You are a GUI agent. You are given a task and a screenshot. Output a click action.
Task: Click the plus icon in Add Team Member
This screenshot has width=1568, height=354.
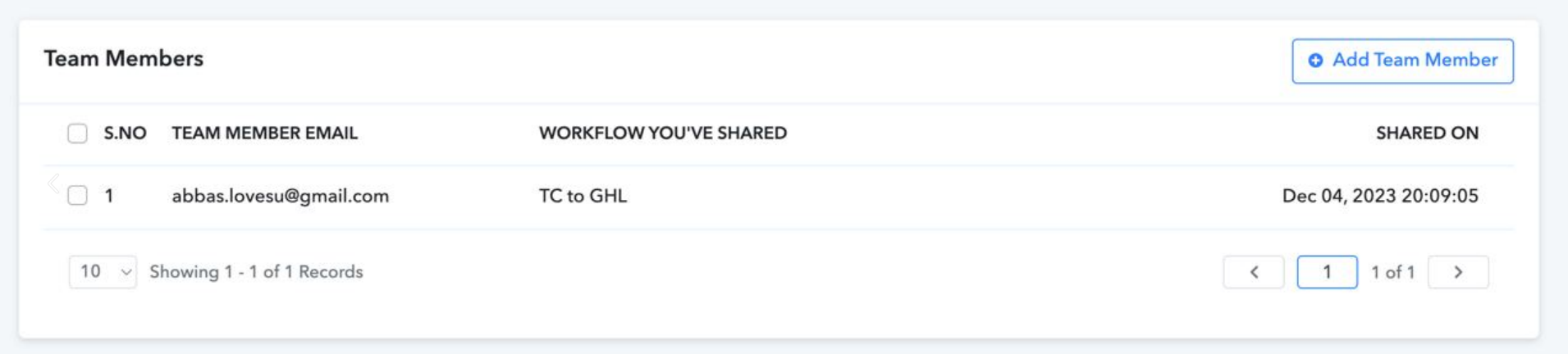point(1315,61)
